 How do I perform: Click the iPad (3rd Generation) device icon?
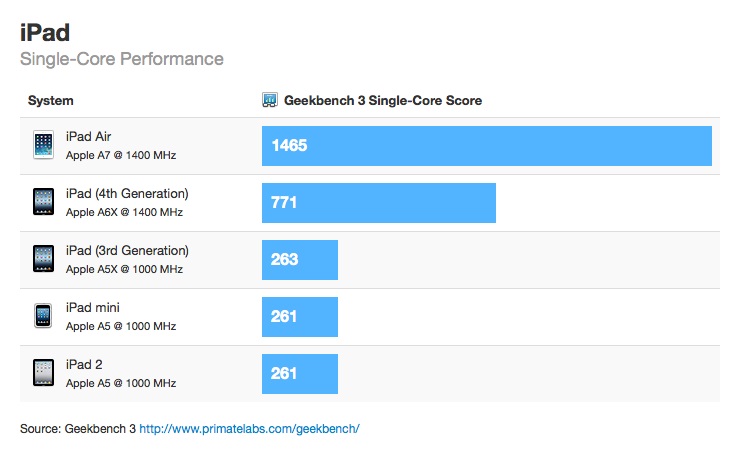coord(43,259)
